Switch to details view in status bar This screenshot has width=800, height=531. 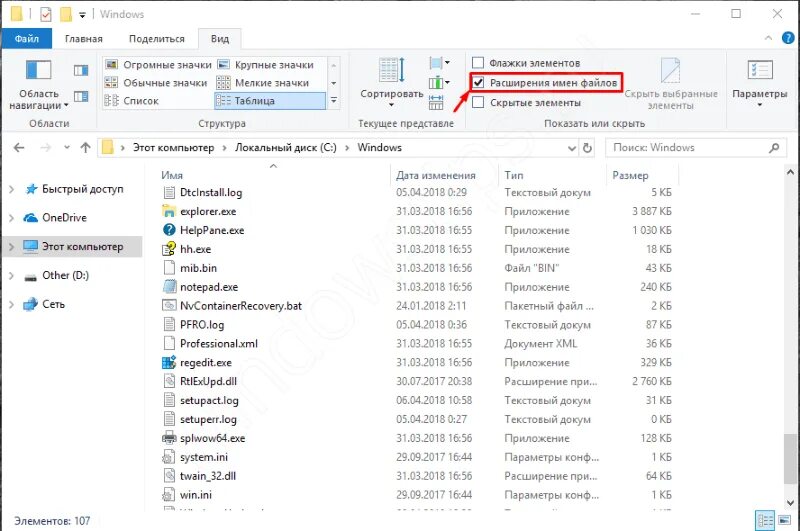tap(764, 521)
